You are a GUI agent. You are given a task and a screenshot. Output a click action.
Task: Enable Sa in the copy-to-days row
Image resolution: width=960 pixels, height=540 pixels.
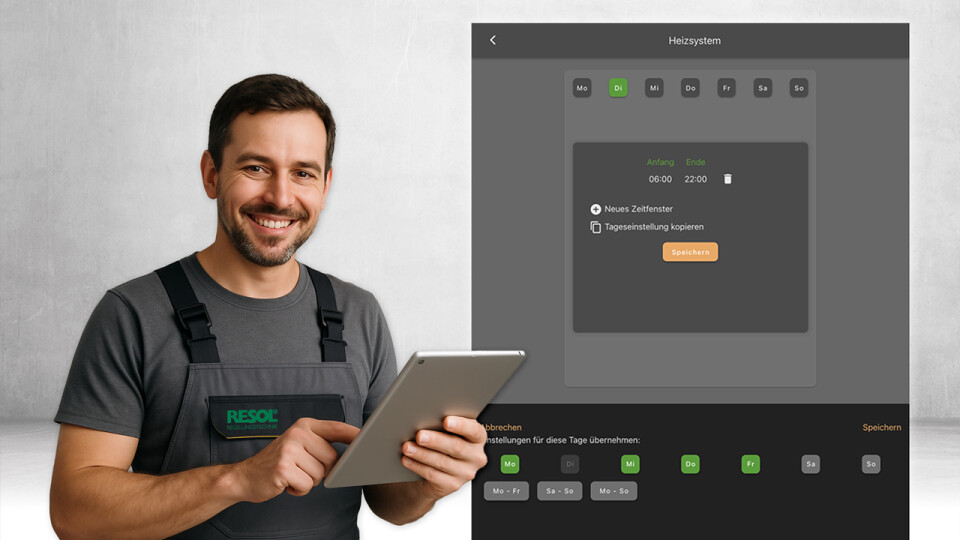(x=810, y=464)
